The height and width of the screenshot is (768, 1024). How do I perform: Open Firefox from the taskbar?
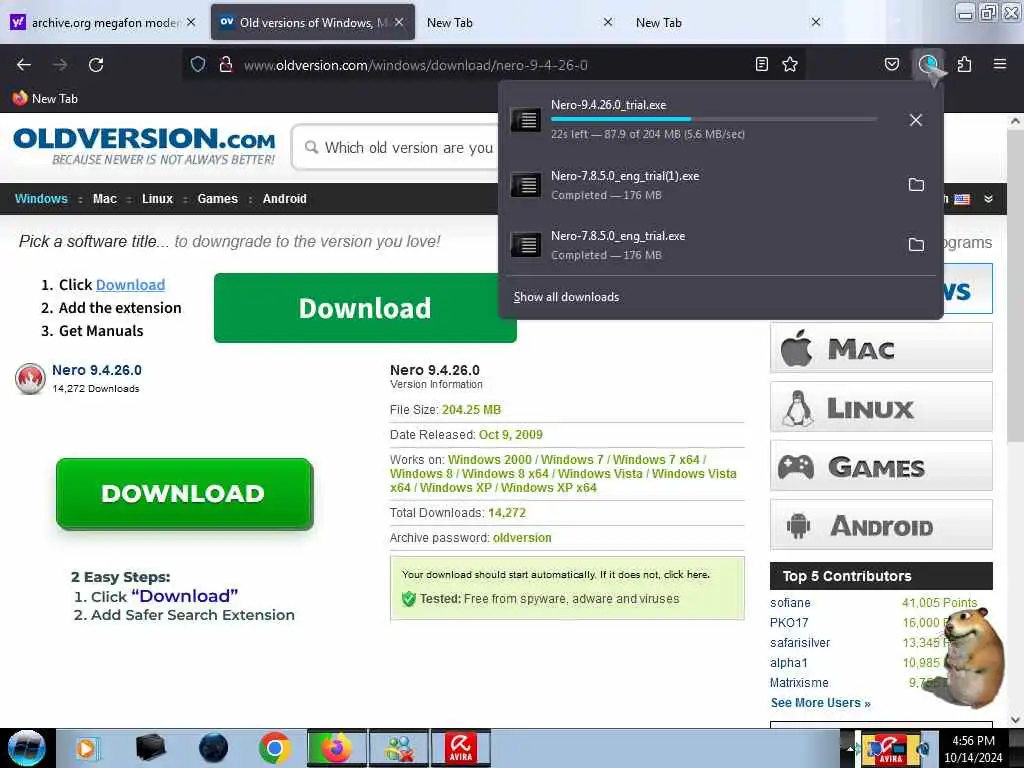pos(337,748)
